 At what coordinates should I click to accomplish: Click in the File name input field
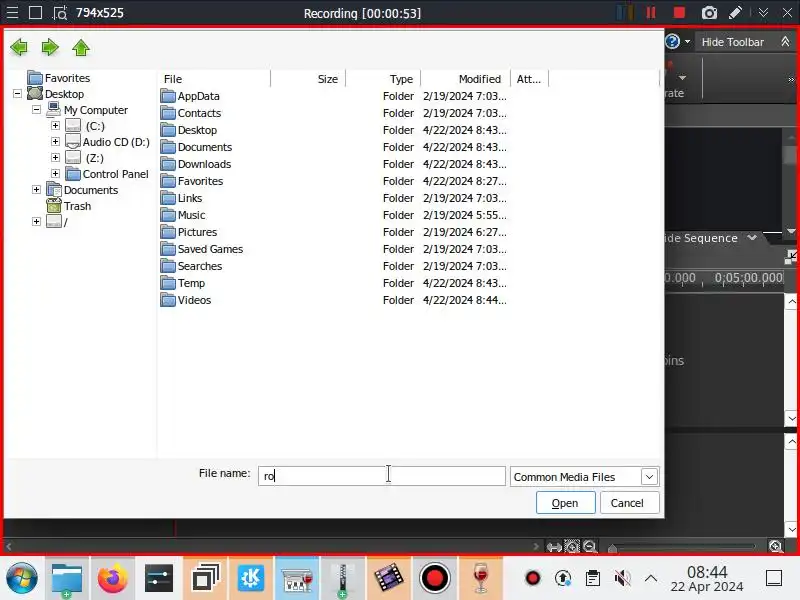coord(382,476)
